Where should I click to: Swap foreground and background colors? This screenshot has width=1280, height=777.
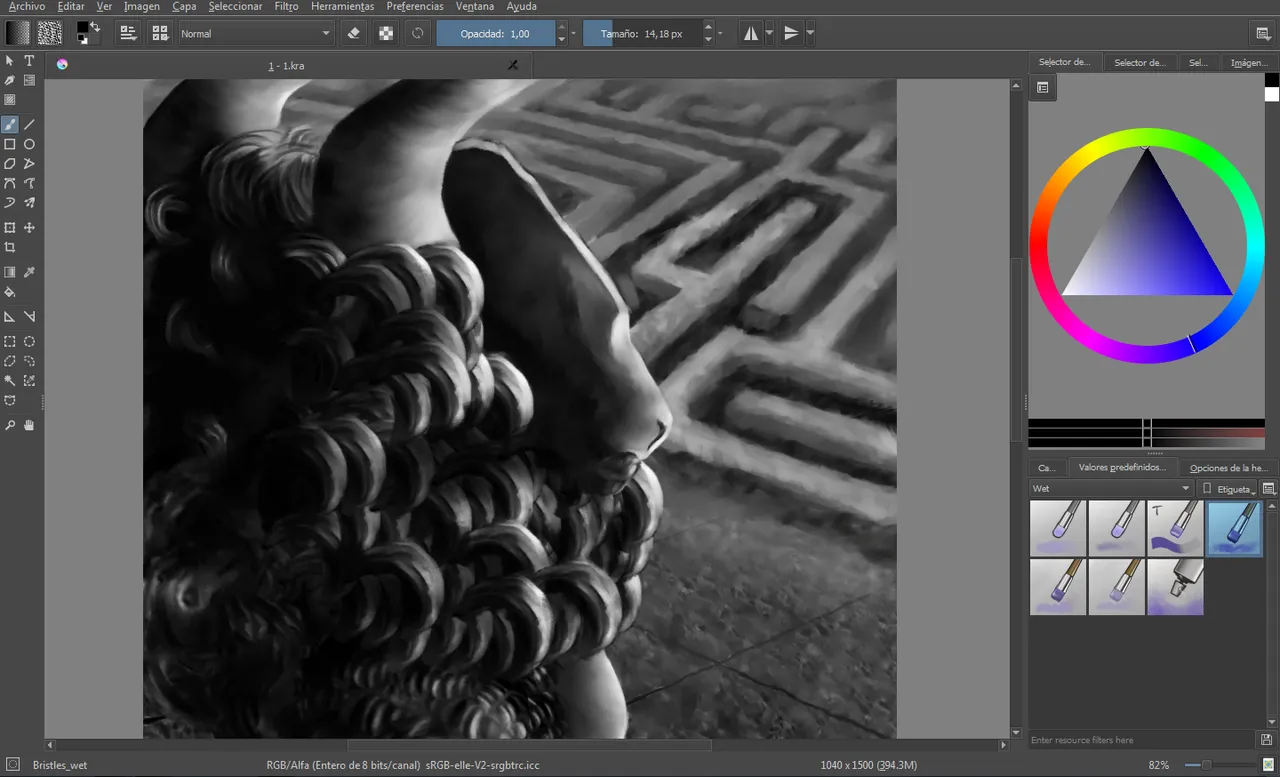click(95, 26)
